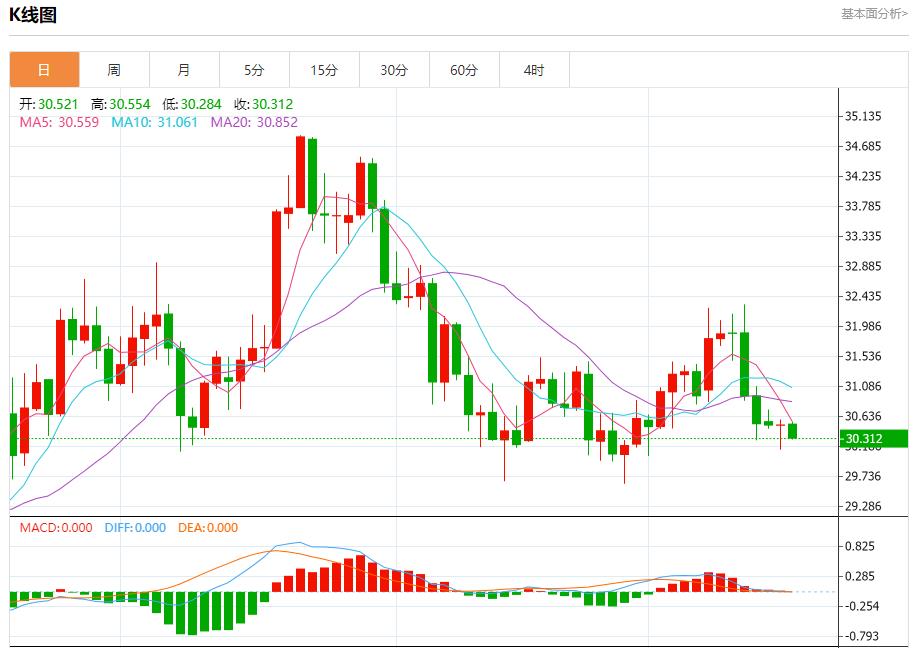913x648 pixels.
Task: Select the 60分 interval tab
Action: 464,70
